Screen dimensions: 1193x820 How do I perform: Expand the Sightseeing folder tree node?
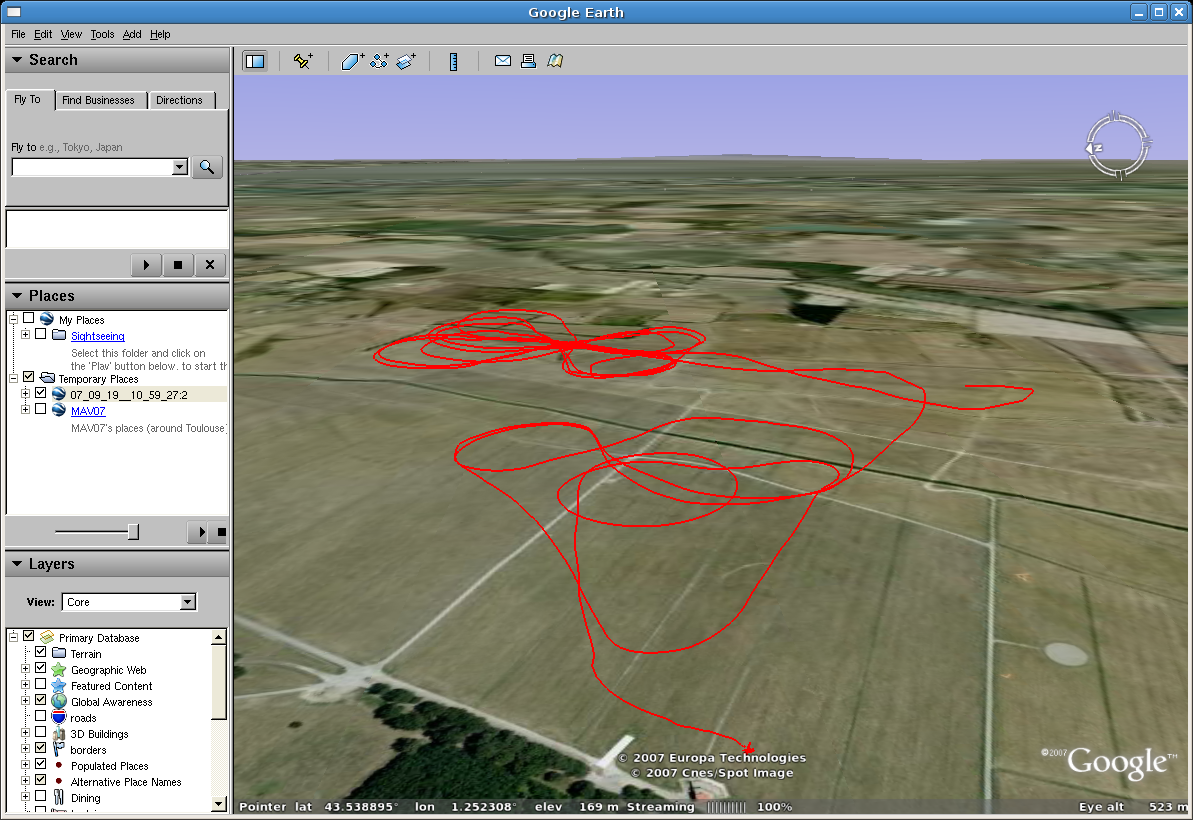[x=25, y=334]
